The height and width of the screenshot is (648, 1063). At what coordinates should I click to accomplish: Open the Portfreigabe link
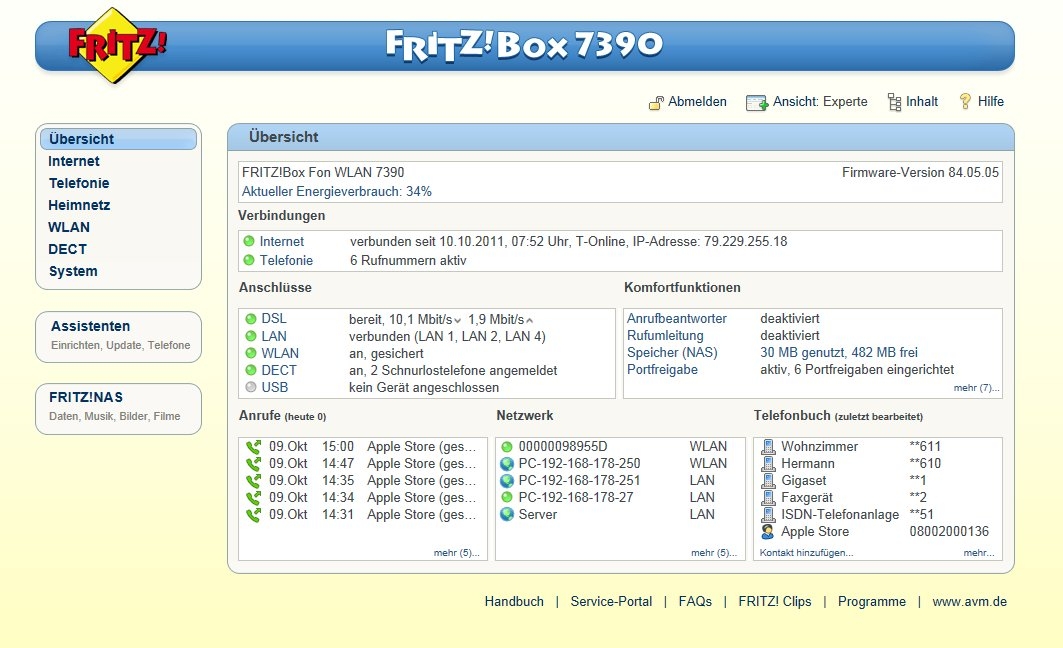coord(662,369)
